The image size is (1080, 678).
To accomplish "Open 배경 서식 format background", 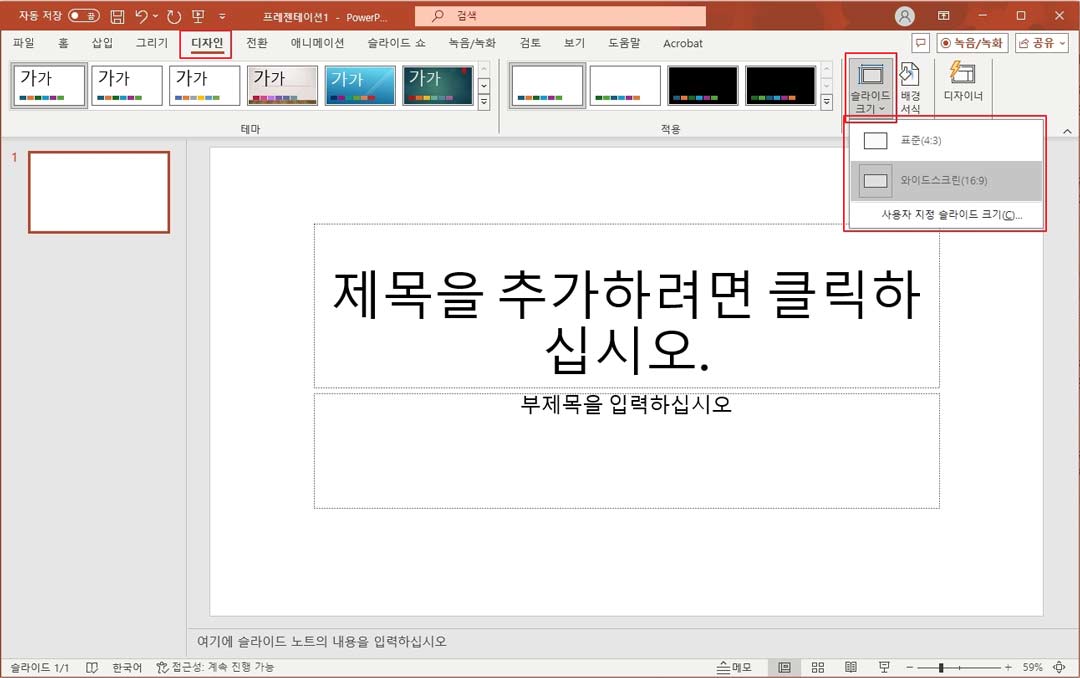I will (x=911, y=88).
